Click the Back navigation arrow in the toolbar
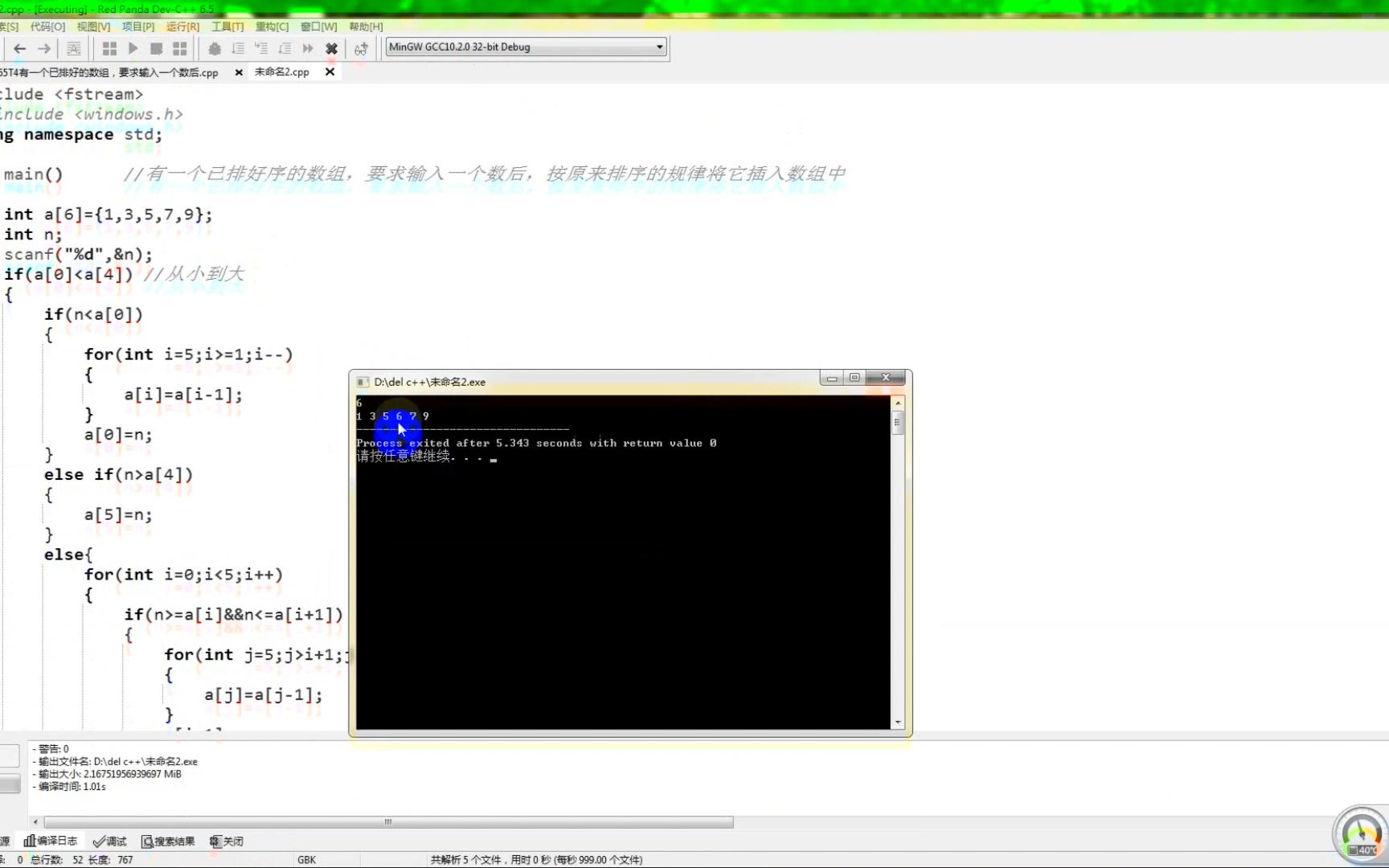This screenshot has width=1389, height=868. tap(20, 48)
